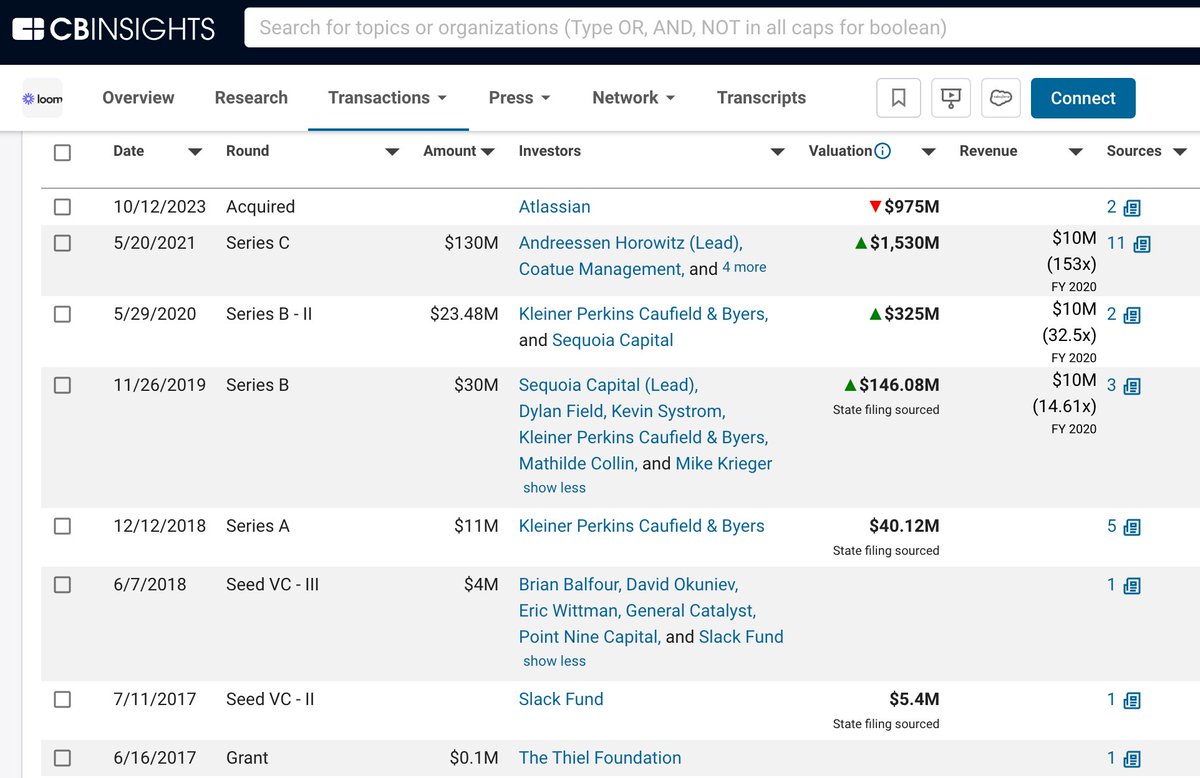The width and height of the screenshot is (1200, 778).
Task: Click the Salesforce cloud icon
Action: coord(1001,98)
